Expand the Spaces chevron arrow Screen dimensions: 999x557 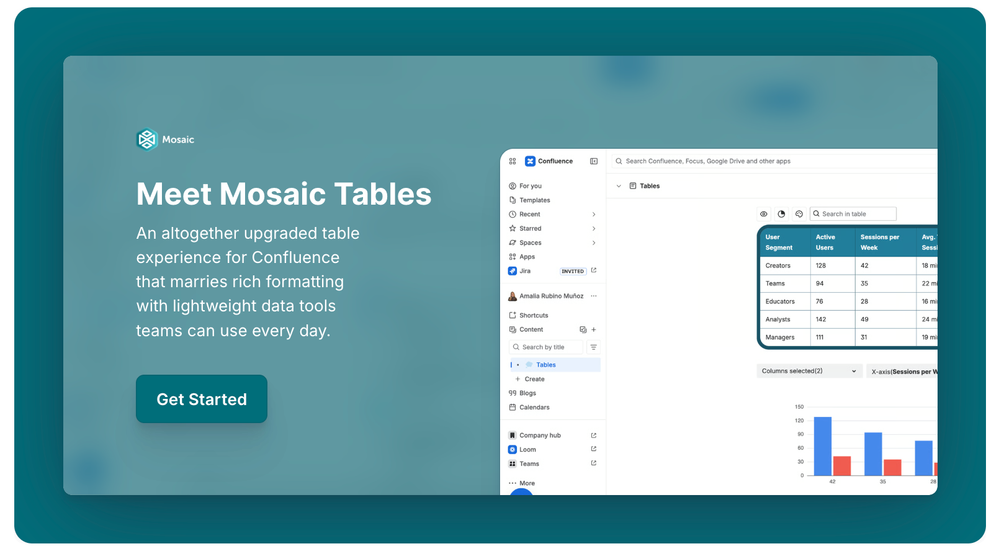pyautogui.click(x=594, y=243)
